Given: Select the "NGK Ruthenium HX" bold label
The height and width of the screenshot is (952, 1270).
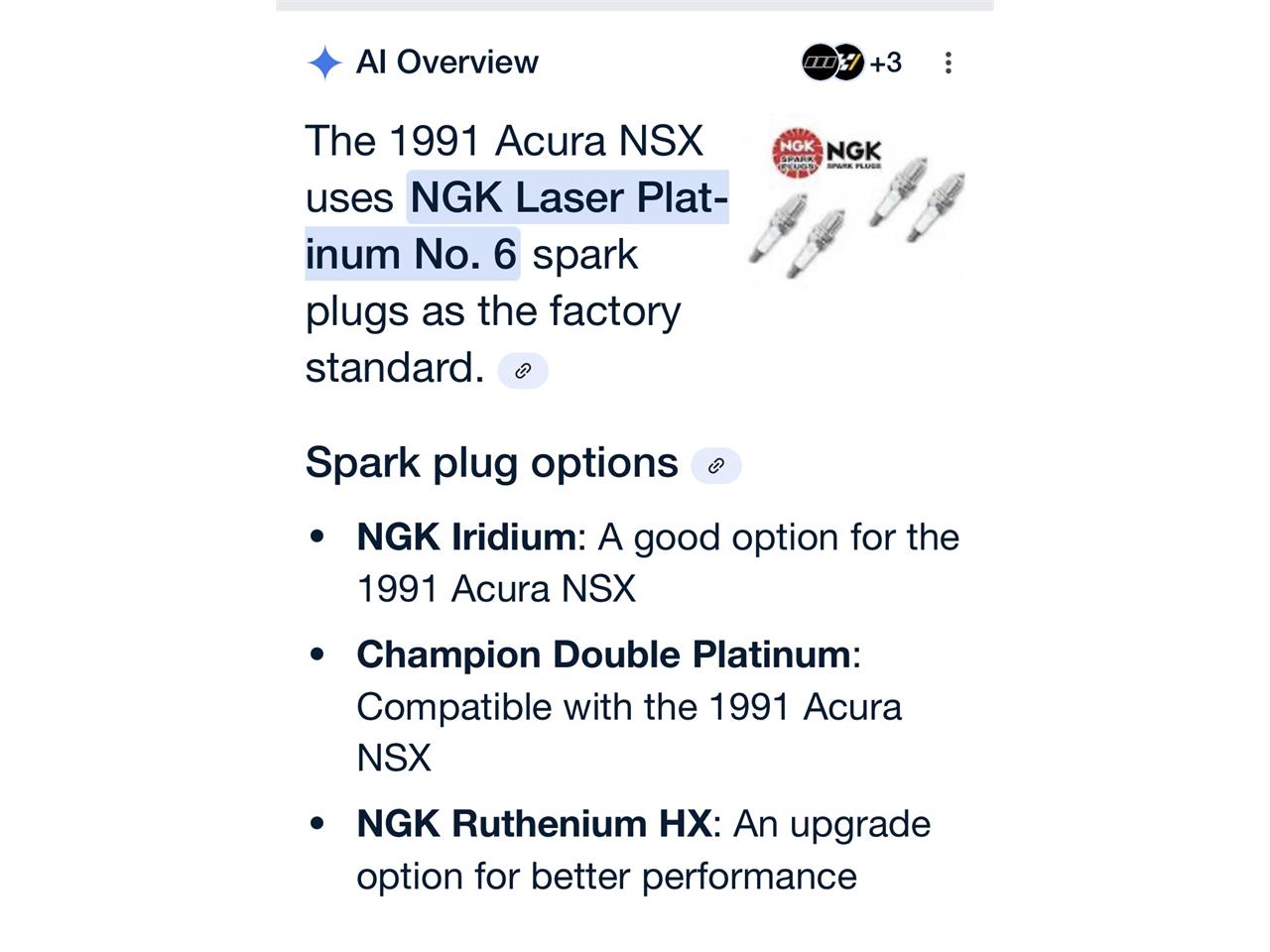Looking at the screenshot, I should (x=534, y=824).
